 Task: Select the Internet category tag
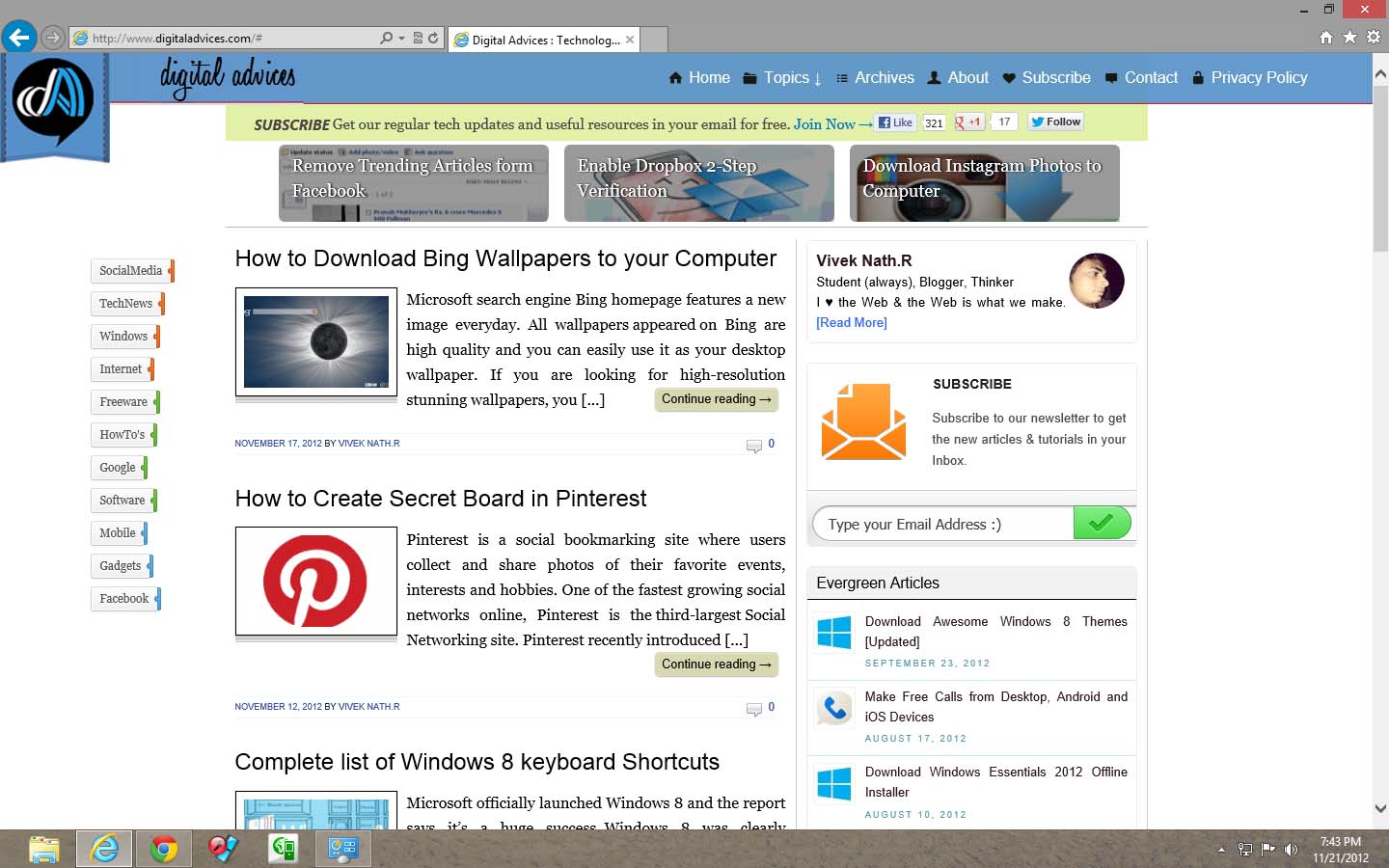122,369
